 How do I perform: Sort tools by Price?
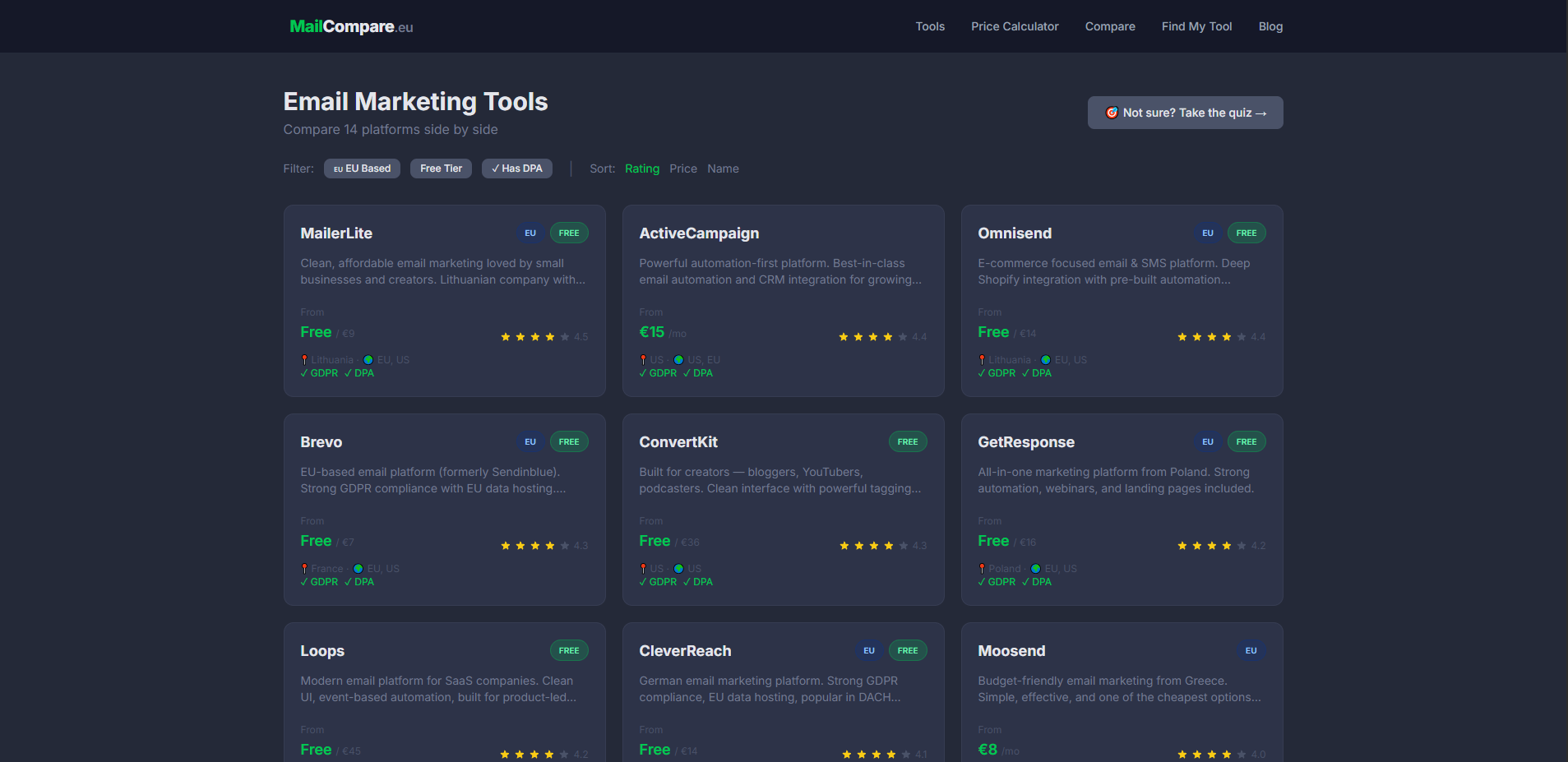point(683,169)
